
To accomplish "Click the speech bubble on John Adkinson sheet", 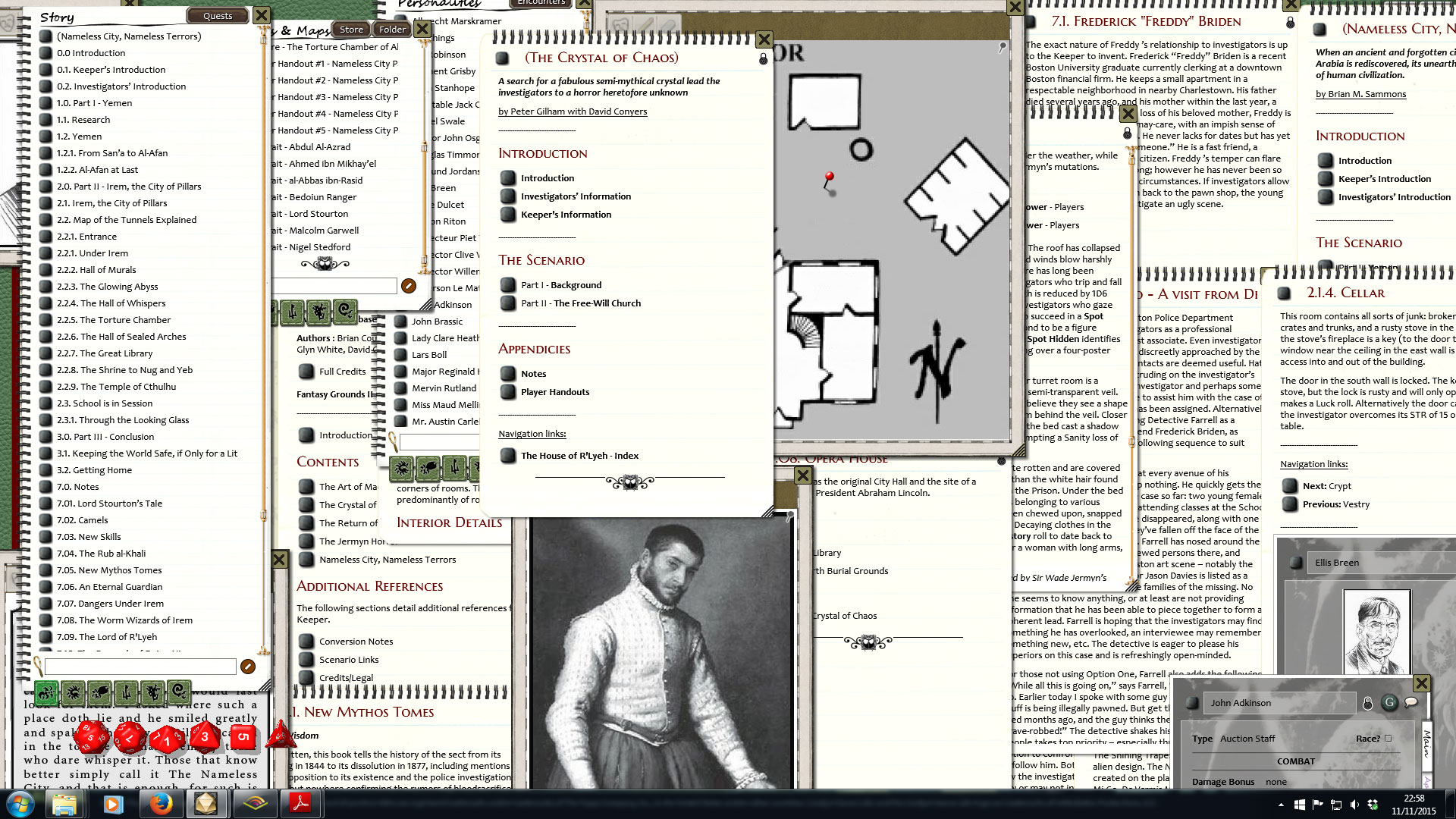I will [1411, 702].
